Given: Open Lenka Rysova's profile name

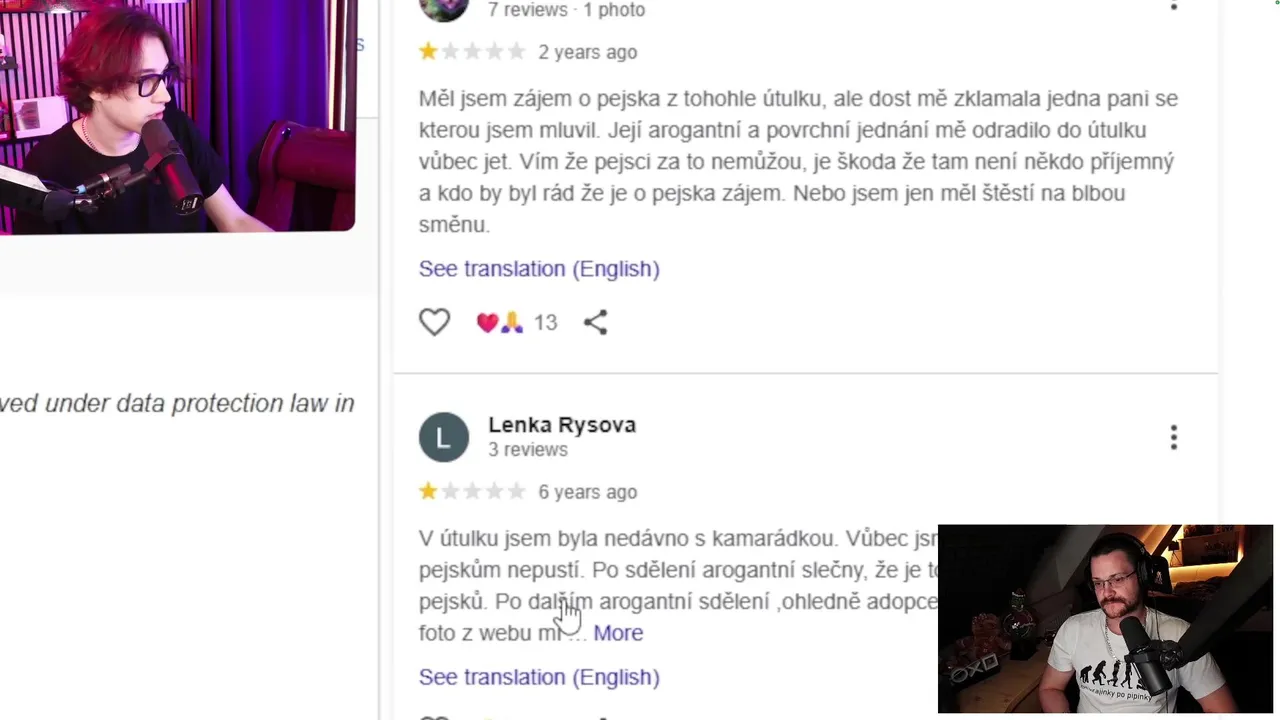Looking at the screenshot, I should click(562, 424).
